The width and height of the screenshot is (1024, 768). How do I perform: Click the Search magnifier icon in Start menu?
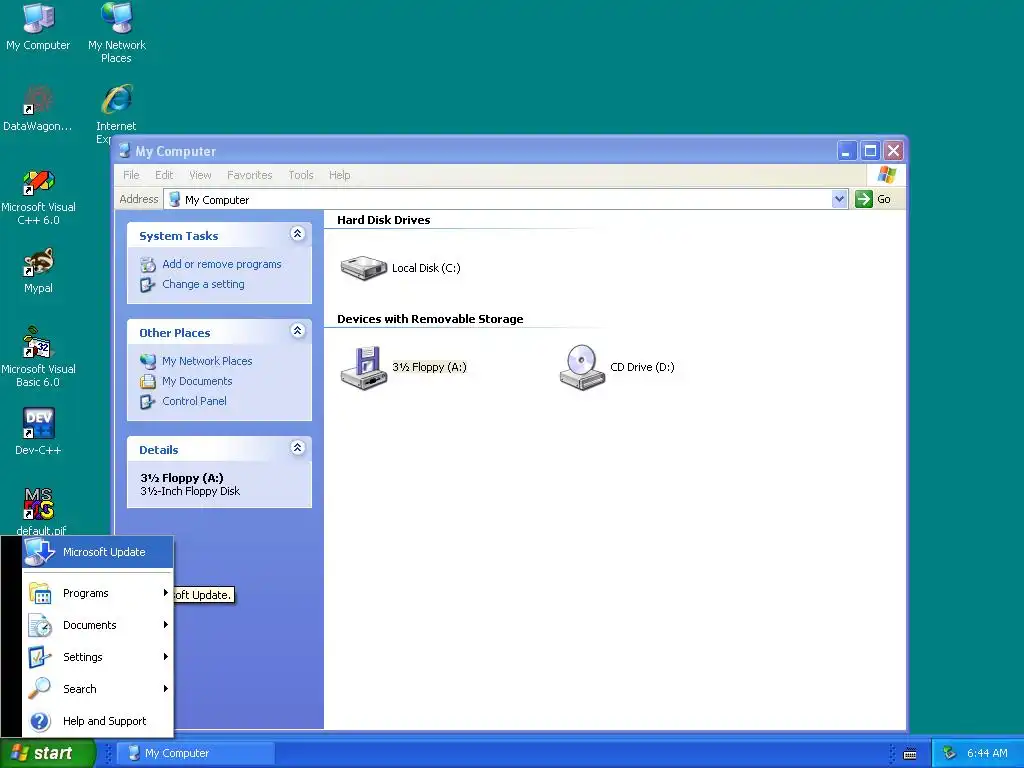pyautogui.click(x=40, y=688)
